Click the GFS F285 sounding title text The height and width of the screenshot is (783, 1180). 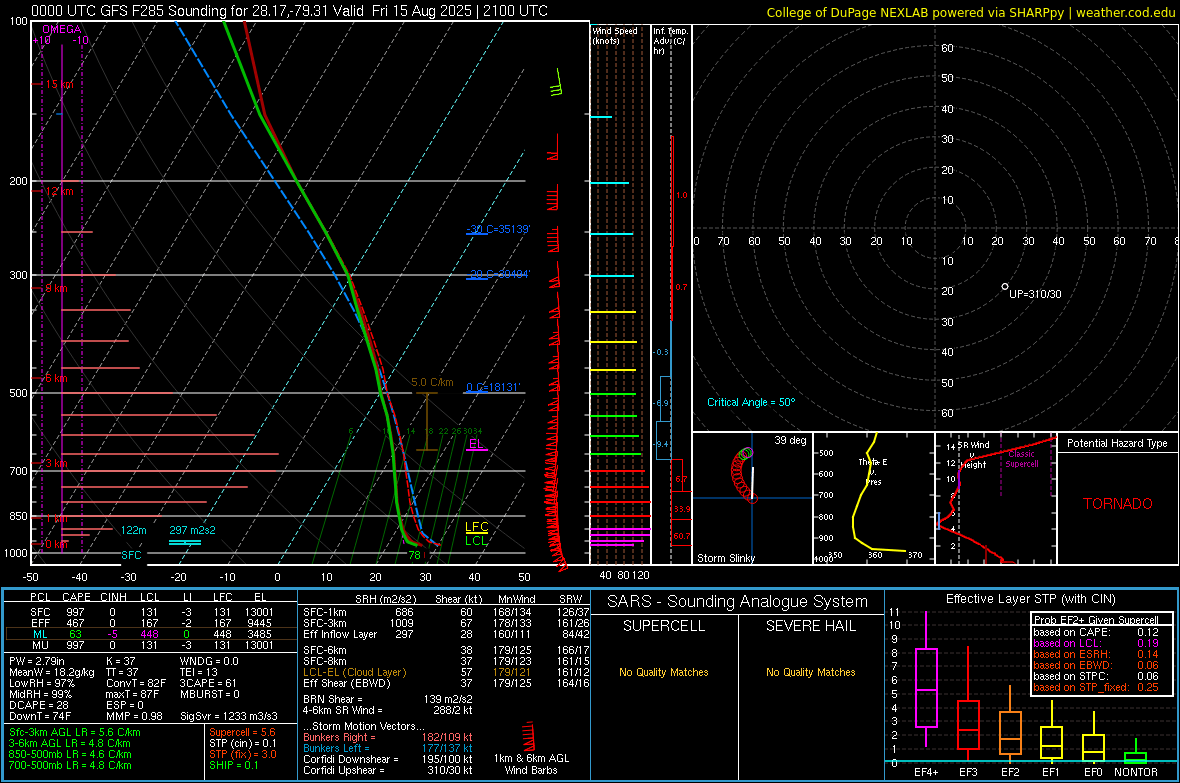(289, 11)
